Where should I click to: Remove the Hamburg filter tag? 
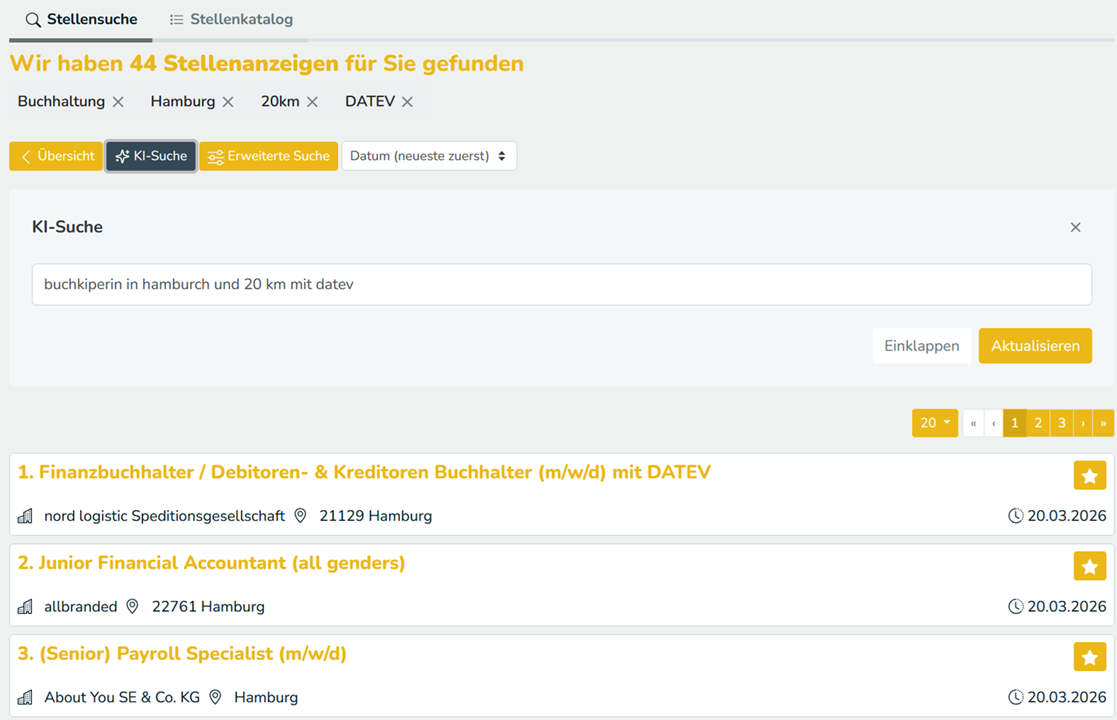[228, 102]
